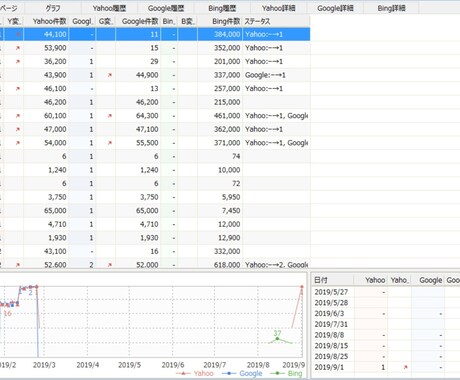Image resolution: width=460 pixels, height=380 pixels.
Task: Click the 日付 column header in history table
Action: (x=332, y=280)
